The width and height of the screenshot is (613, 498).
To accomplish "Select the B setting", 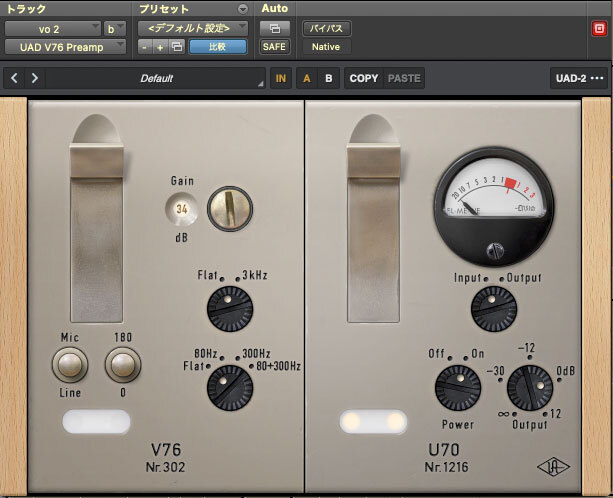I will pos(329,78).
